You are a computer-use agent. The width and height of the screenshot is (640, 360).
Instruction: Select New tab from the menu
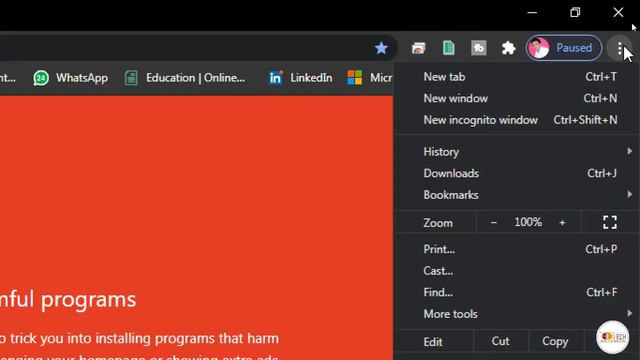[516, 77]
